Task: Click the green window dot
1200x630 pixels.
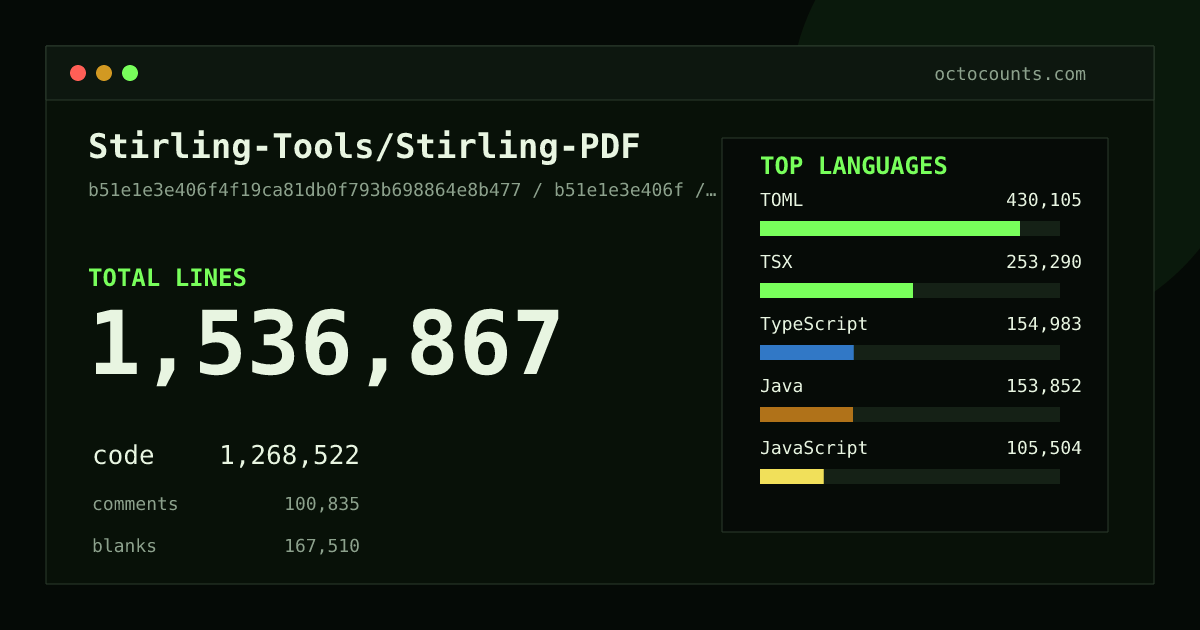Action: [x=130, y=73]
